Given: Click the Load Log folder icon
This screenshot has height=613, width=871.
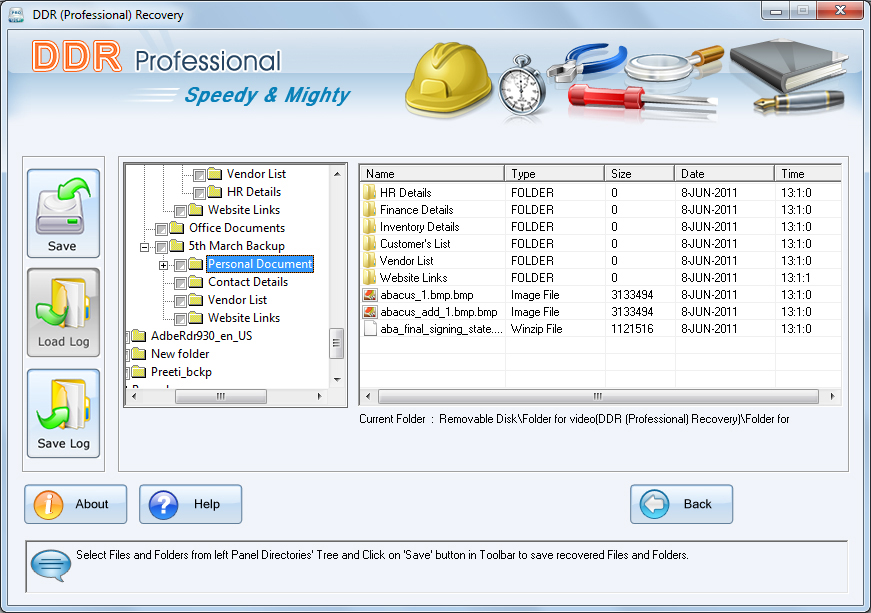Looking at the screenshot, I should tap(63, 303).
